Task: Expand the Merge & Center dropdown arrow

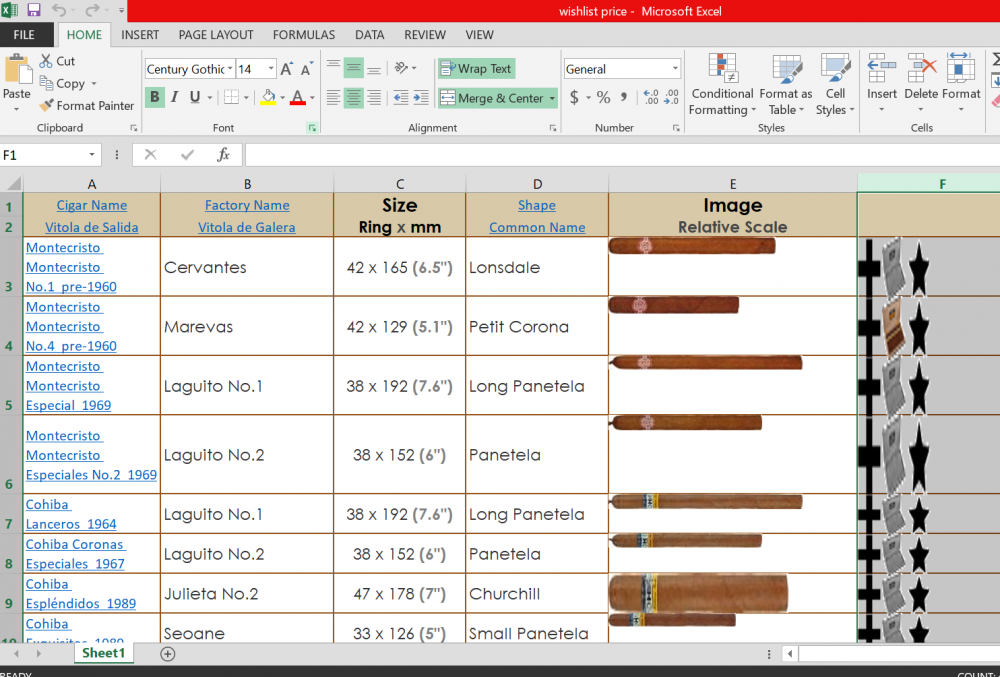Action: click(552, 98)
